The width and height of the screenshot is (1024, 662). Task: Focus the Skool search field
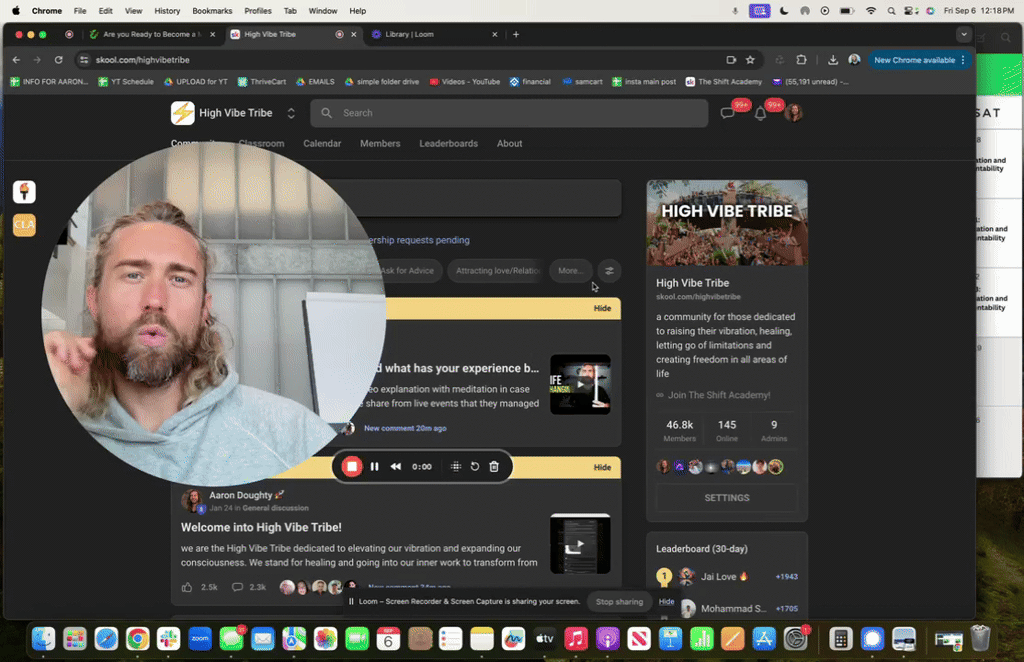(x=509, y=113)
